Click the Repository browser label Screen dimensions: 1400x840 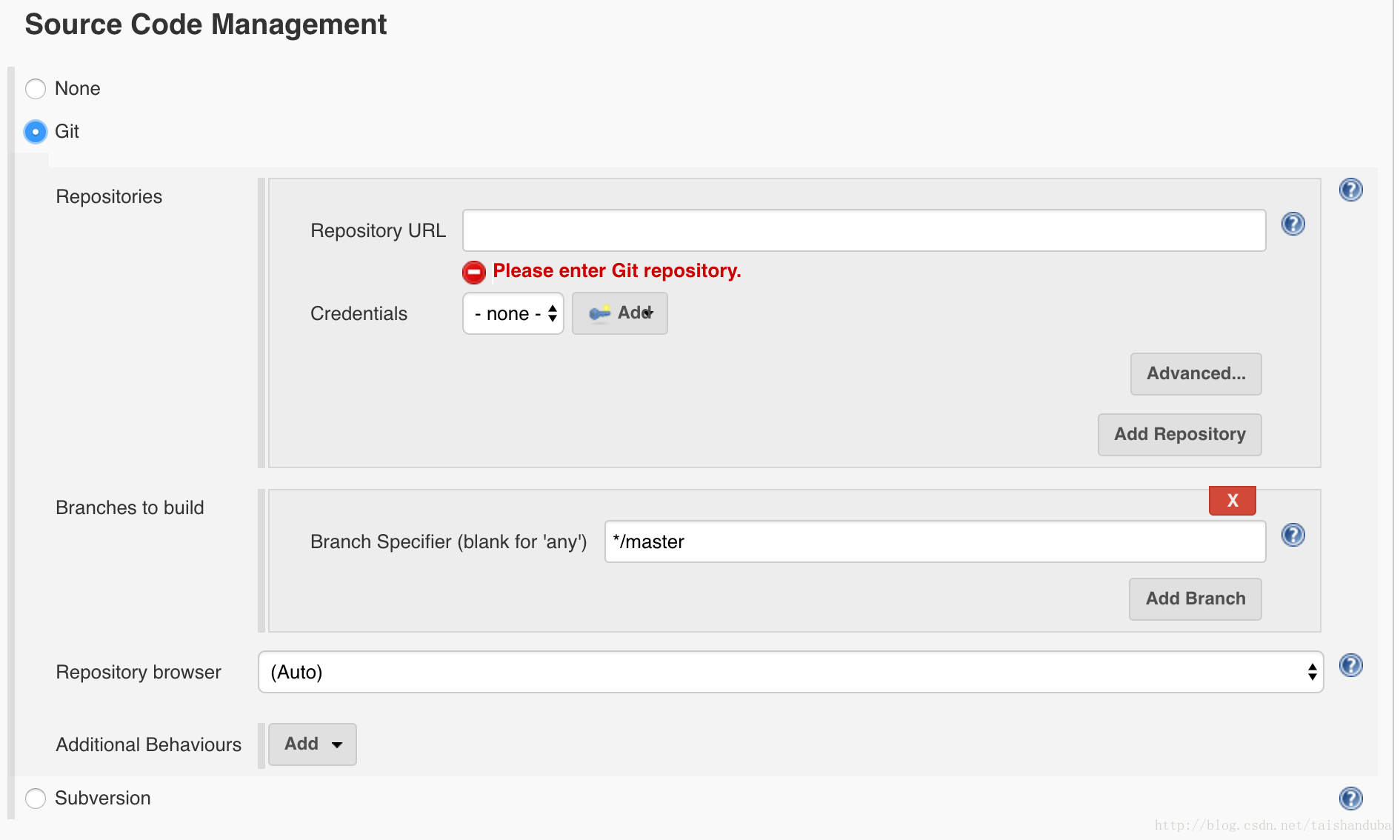tap(139, 673)
